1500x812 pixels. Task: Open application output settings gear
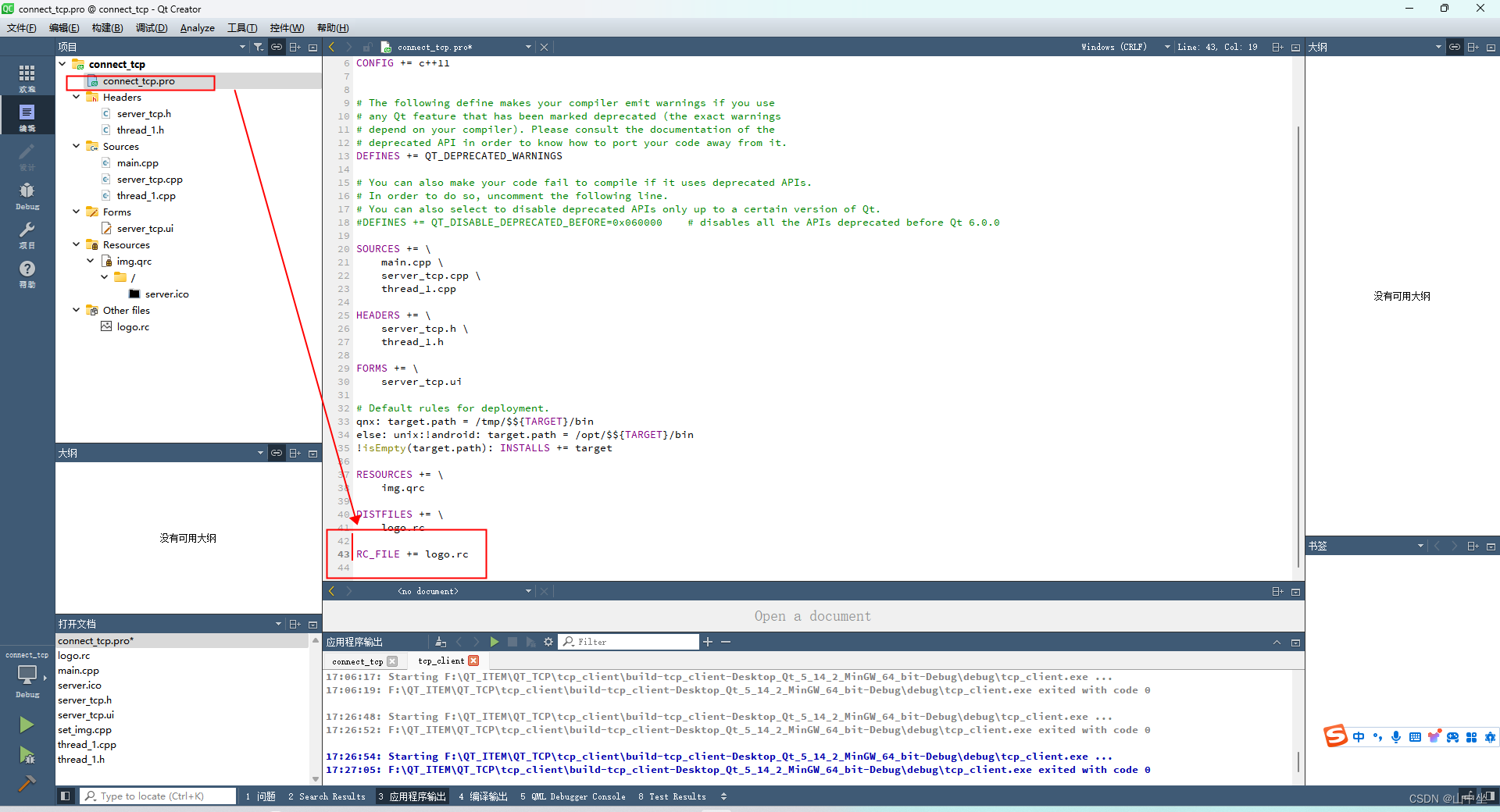coord(548,642)
